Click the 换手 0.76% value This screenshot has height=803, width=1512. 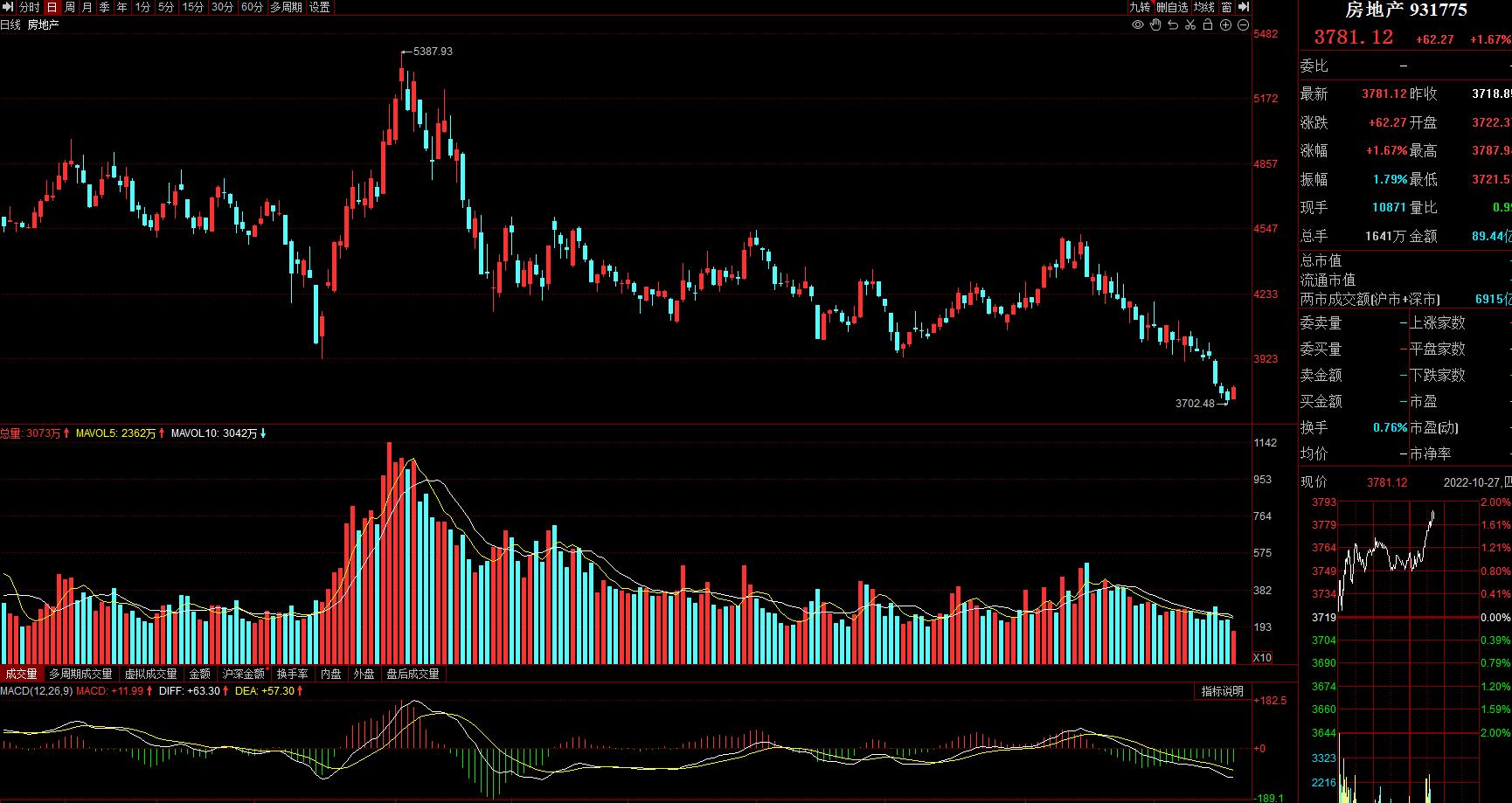(1390, 427)
